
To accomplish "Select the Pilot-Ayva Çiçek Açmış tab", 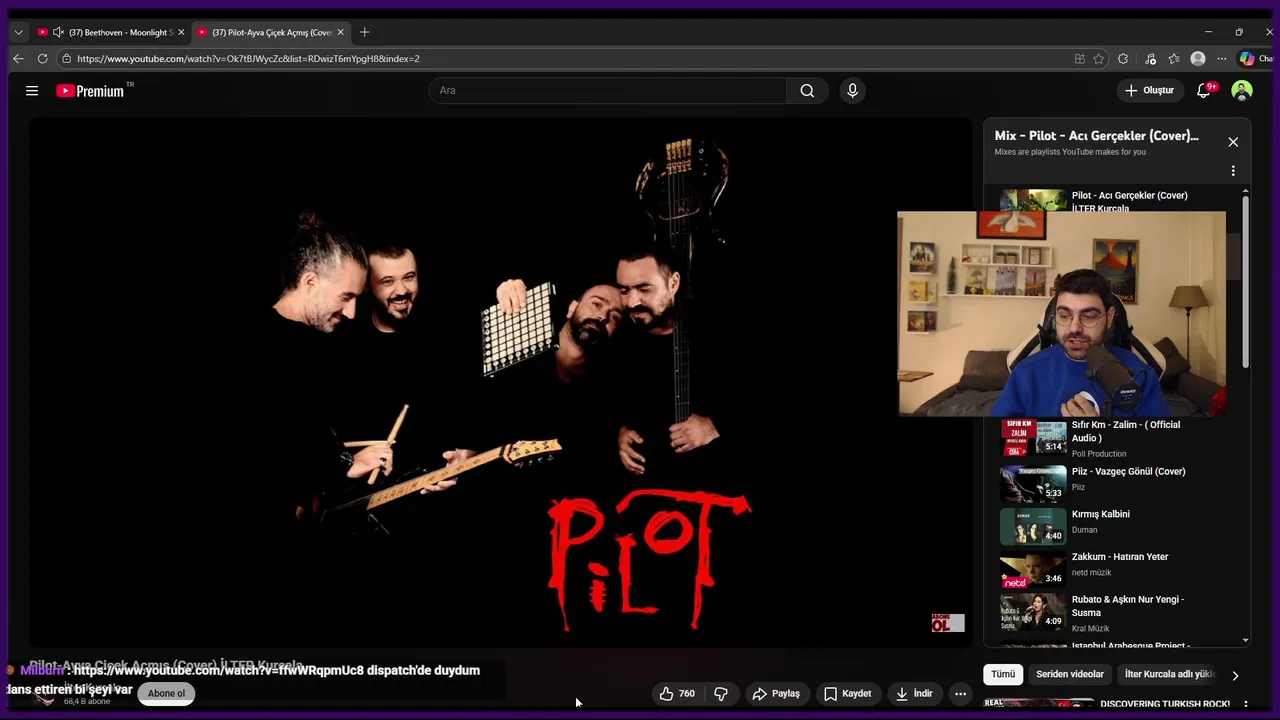I will [270, 32].
